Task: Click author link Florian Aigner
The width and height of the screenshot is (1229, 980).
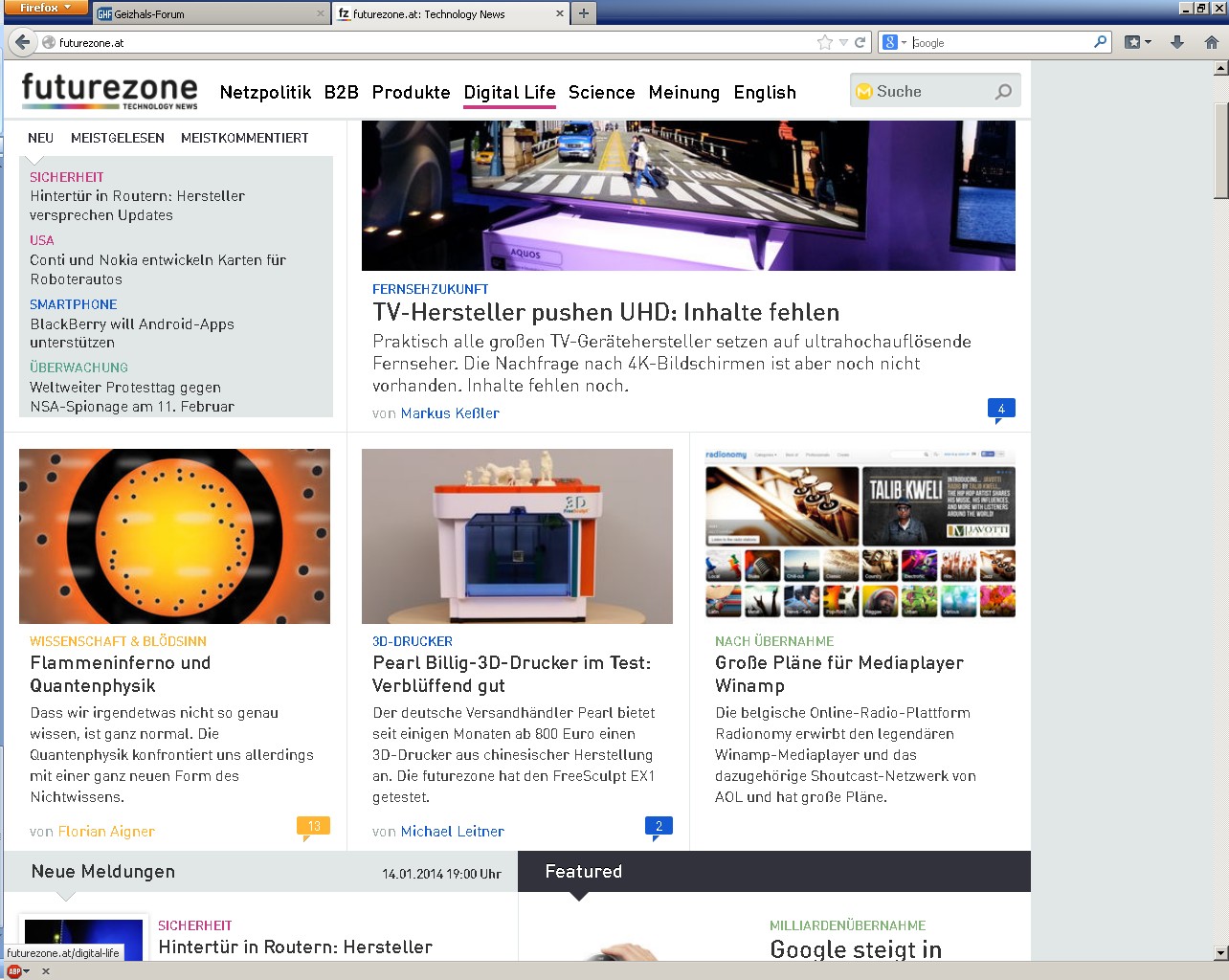Action: 106,832
